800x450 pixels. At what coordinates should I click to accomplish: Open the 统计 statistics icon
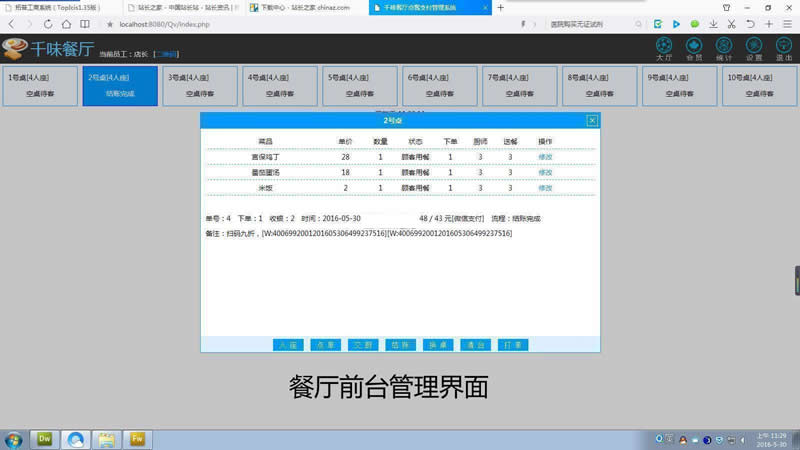coord(724,47)
